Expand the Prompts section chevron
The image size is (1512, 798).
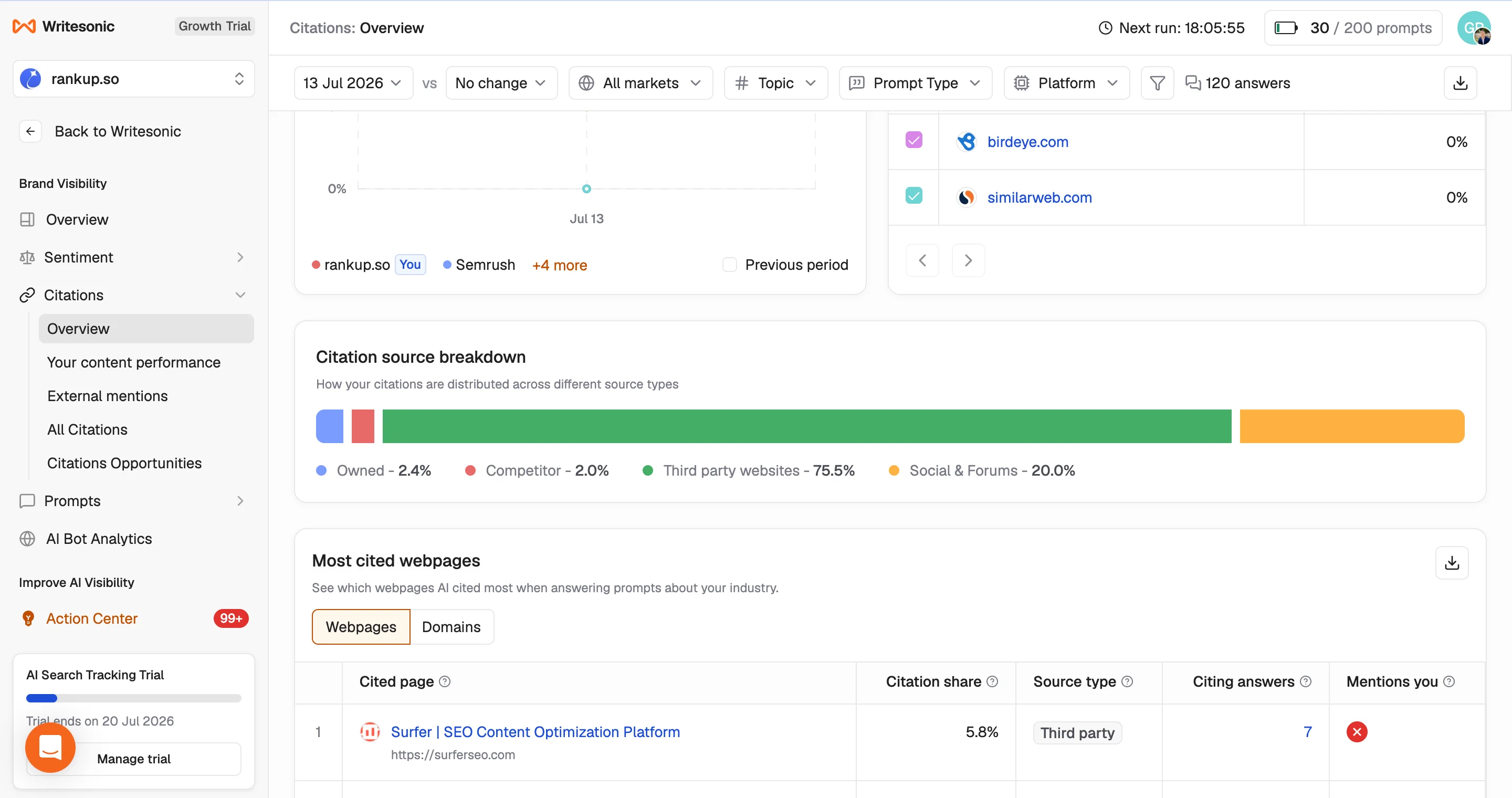[240, 501]
